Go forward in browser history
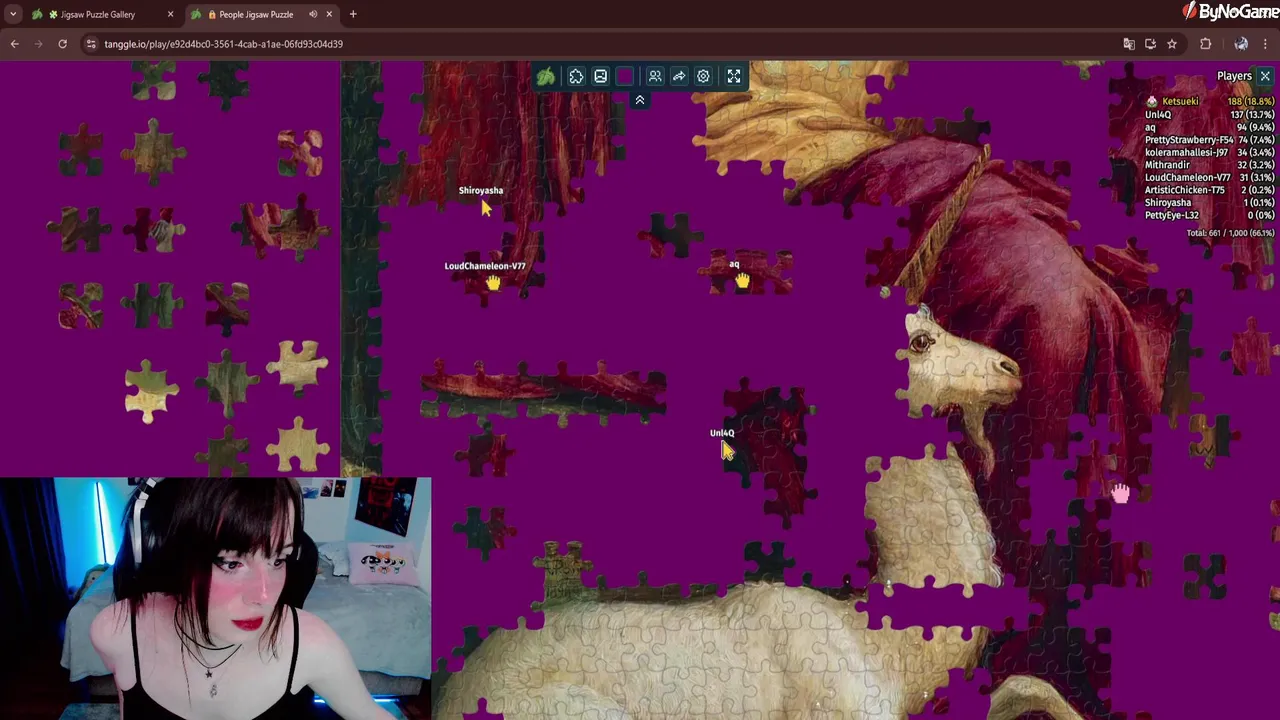The width and height of the screenshot is (1280, 720). coord(39,44)
